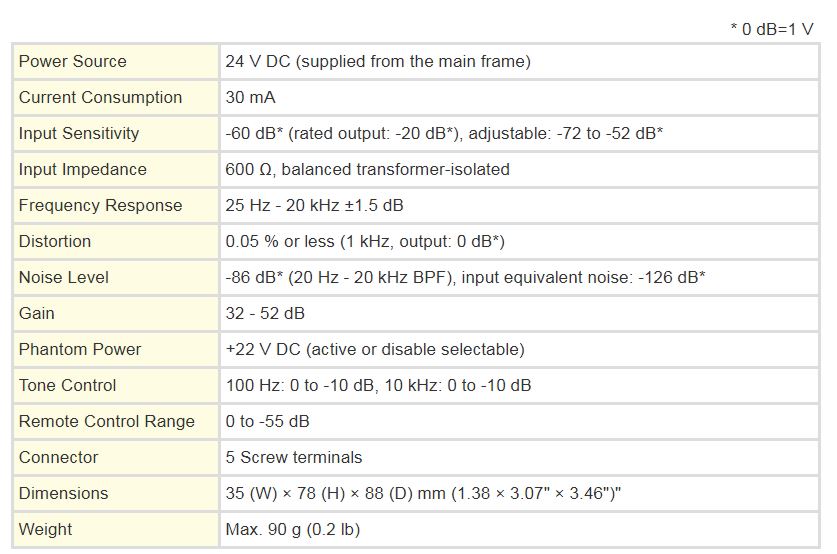Click the Input Impedance label

[83, 169]
